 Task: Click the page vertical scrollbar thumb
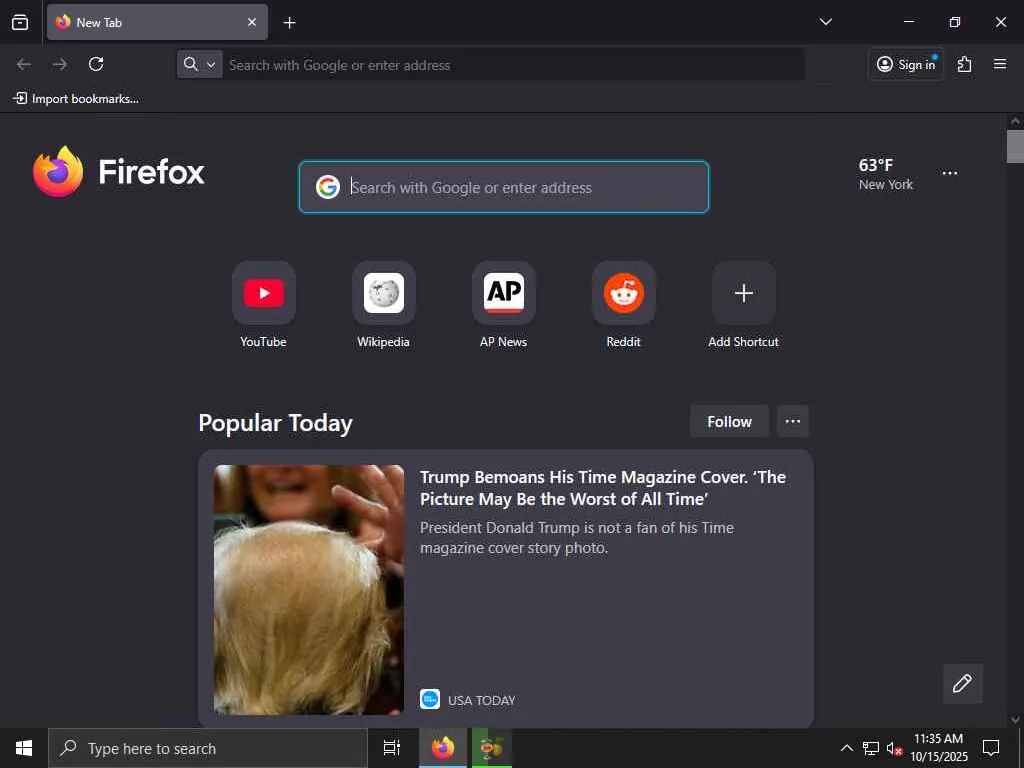pyautogui.click(x=1015, y=146)
